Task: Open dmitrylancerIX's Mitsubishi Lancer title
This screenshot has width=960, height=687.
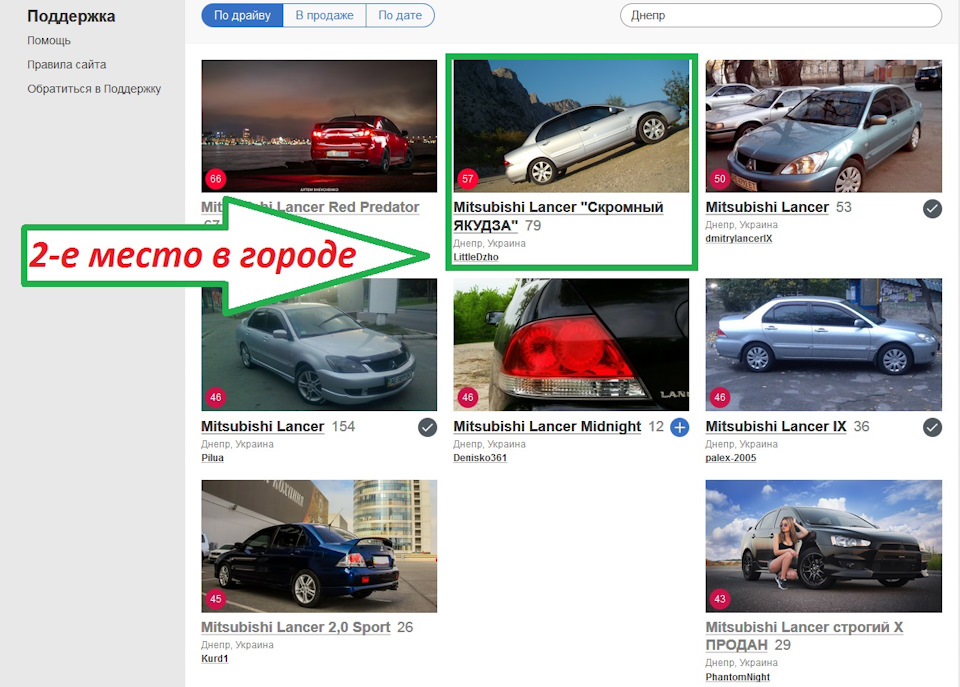Action: coord(767,207)
